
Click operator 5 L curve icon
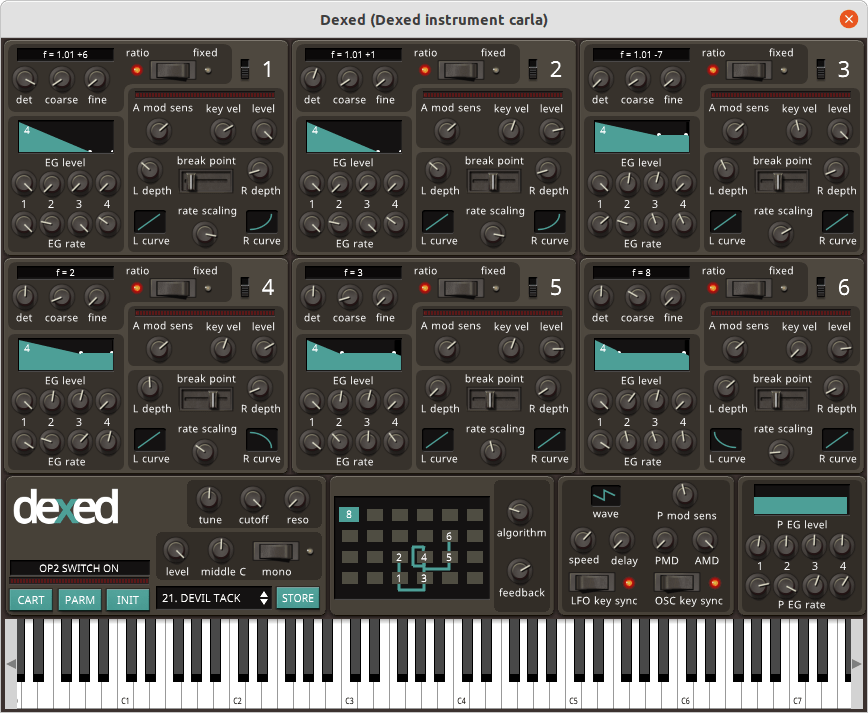(438, 440)
